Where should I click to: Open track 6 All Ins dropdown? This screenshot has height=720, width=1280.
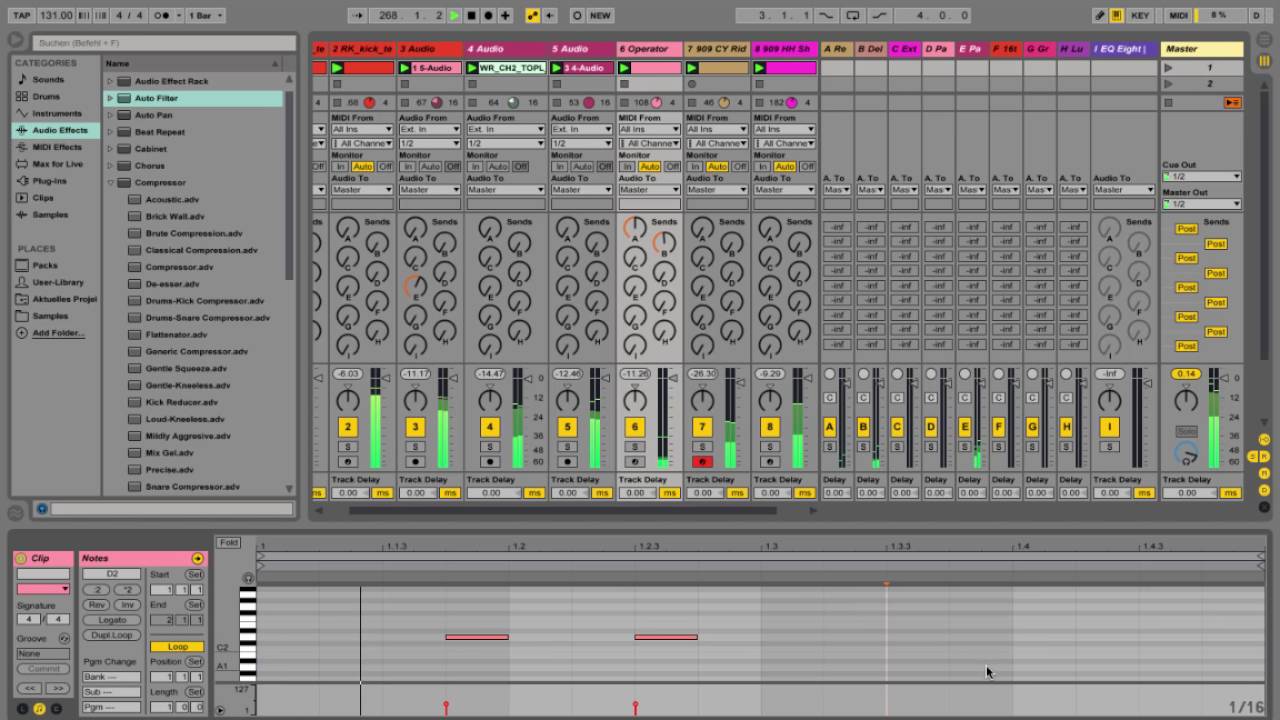pyautogui.click(x=648, y=129)
